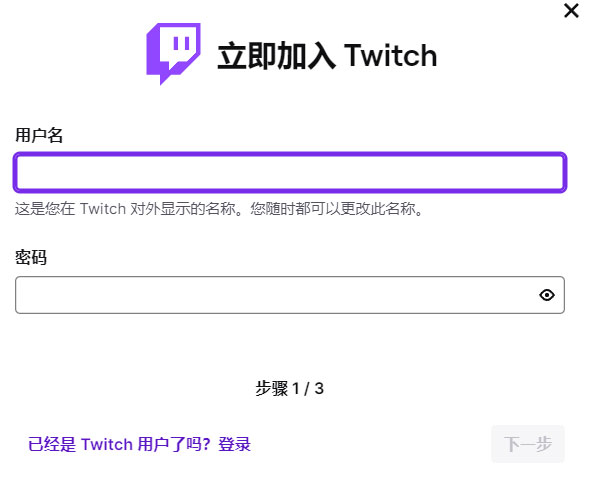Focus the 用户名 username input field

tap(290, 172)
